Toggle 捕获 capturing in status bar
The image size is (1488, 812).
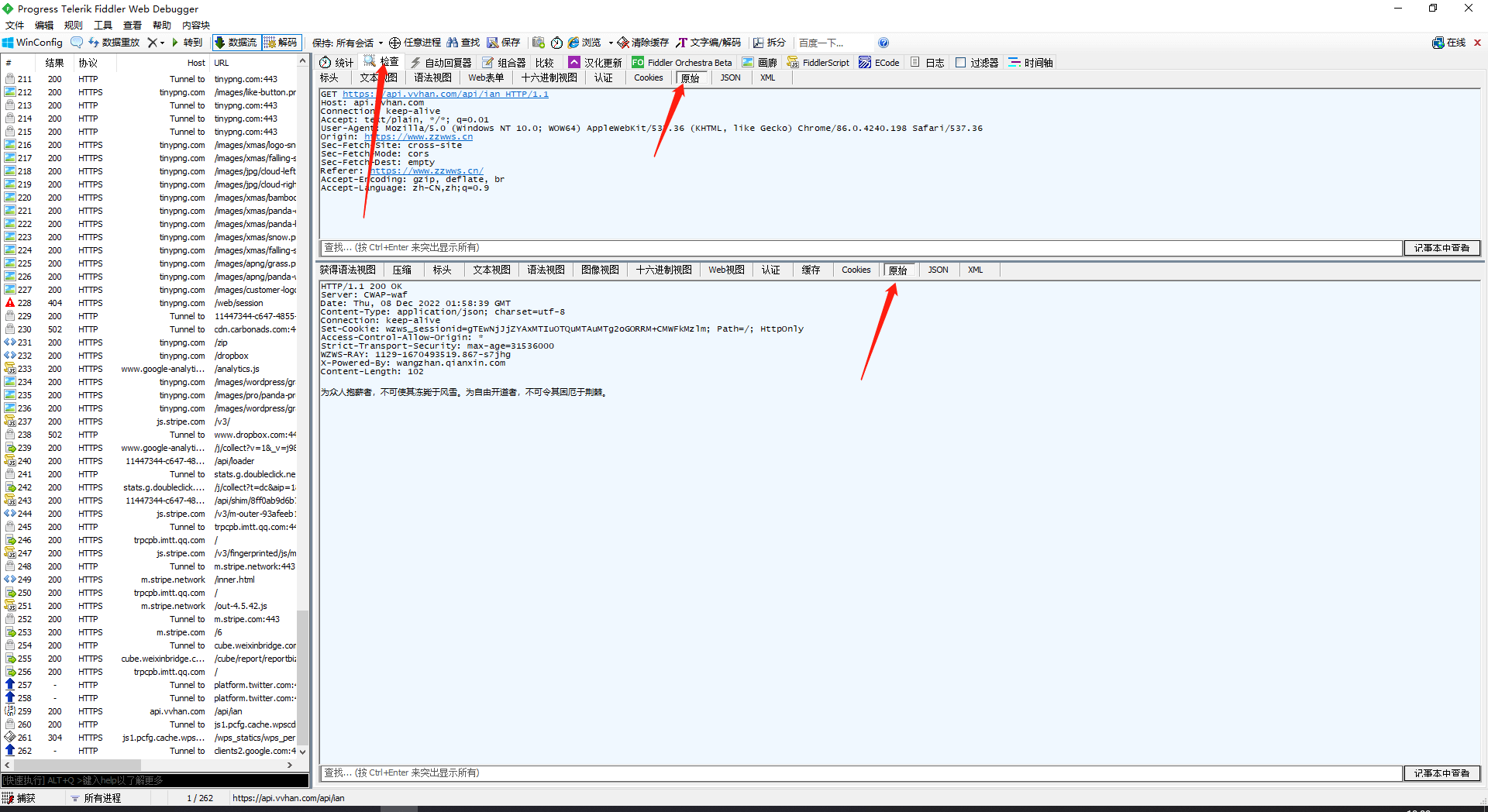[19, 798]
